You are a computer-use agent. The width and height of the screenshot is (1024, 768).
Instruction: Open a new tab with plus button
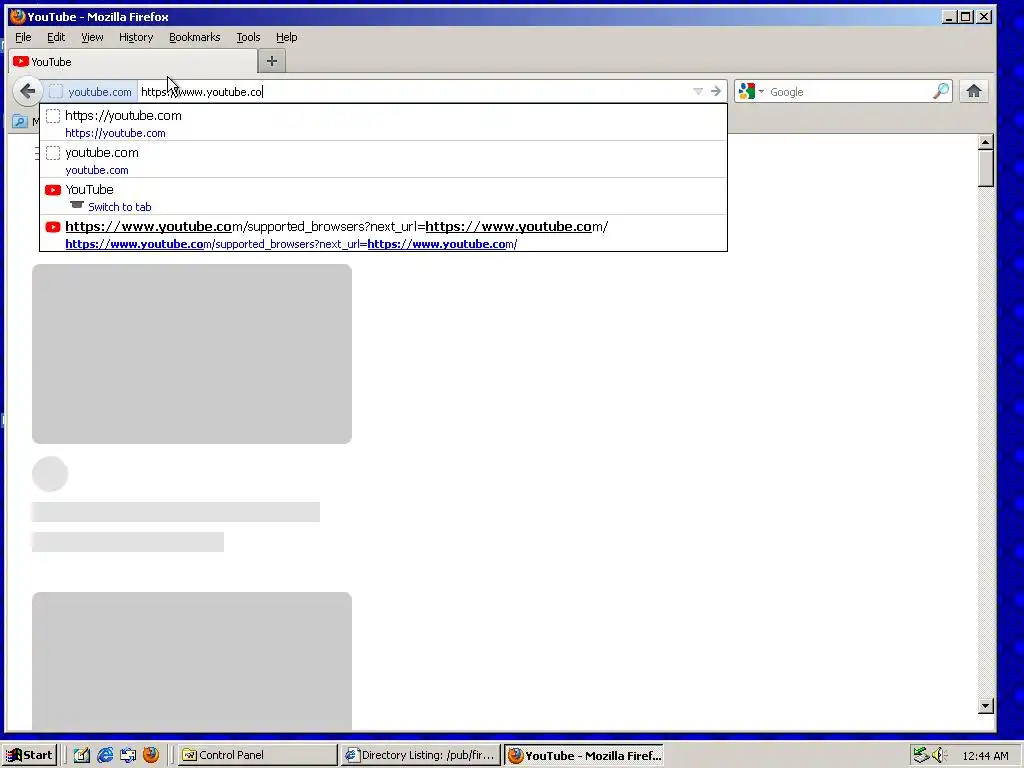click(x=272, y=61)
